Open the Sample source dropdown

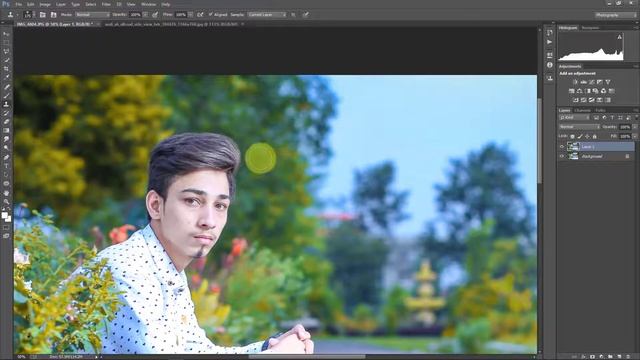[267, 15]
